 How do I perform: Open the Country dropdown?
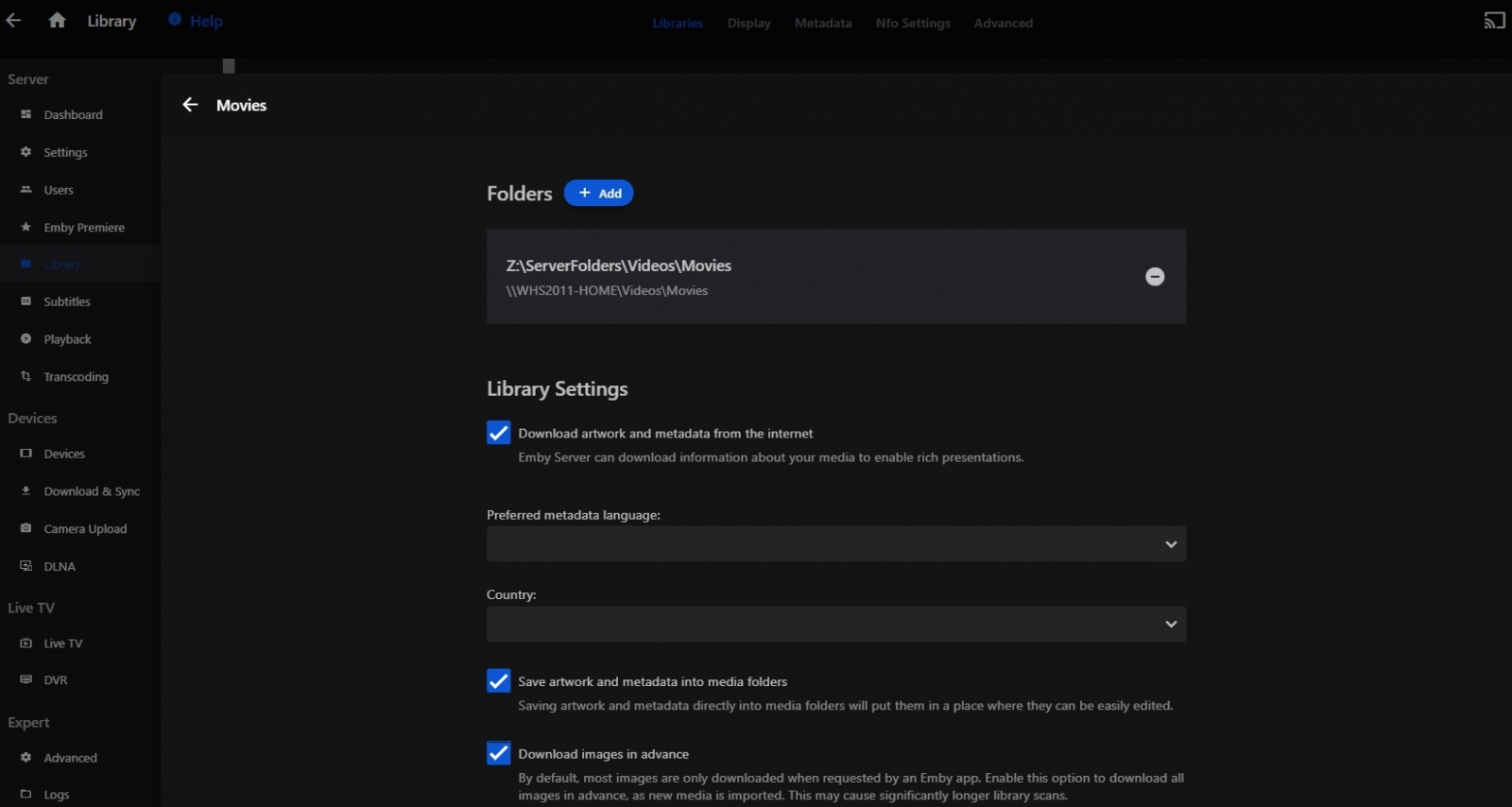click(836, 624)
